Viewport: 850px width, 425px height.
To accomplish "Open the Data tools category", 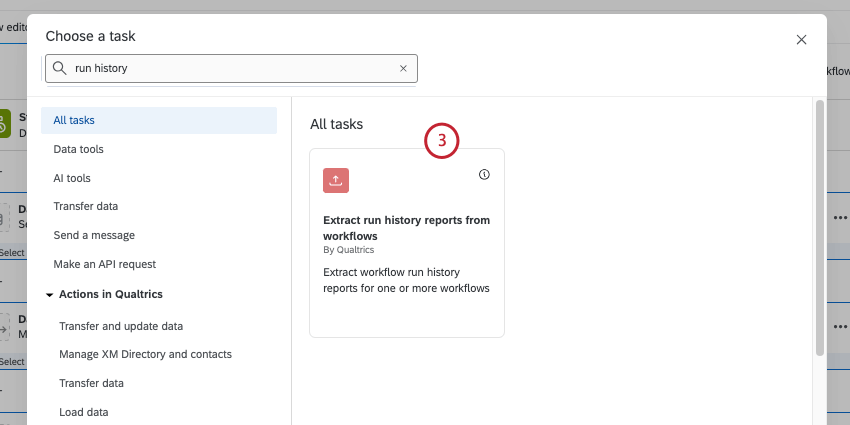I will (x=78, y=149).
